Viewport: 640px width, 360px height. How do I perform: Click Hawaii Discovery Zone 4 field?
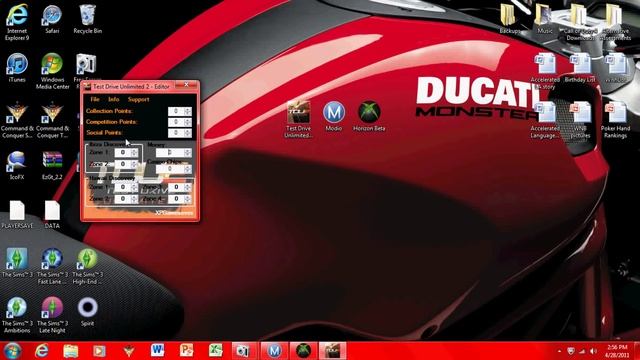176,199
